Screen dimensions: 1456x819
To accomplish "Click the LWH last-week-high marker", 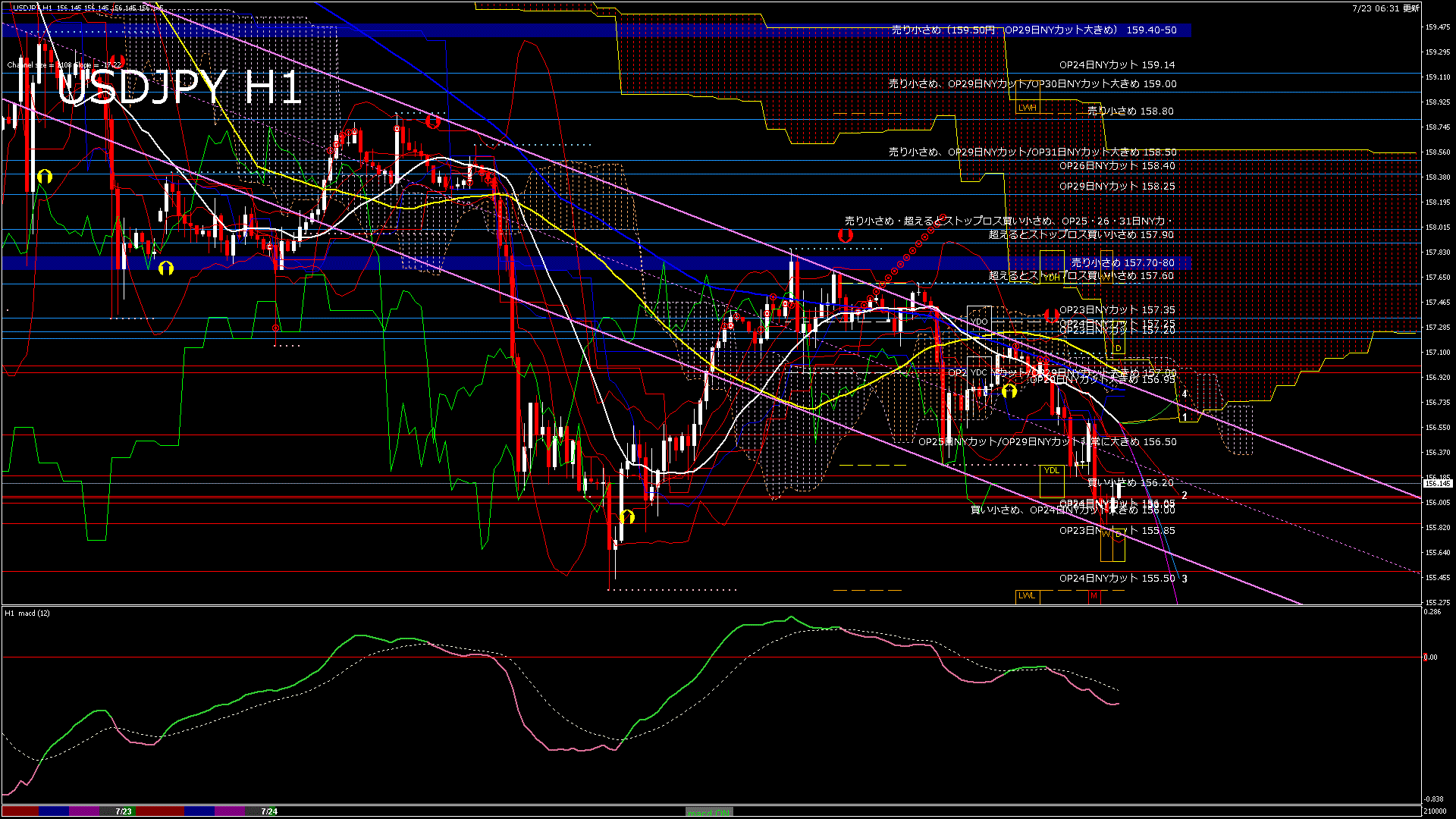I will (1027, 108).
